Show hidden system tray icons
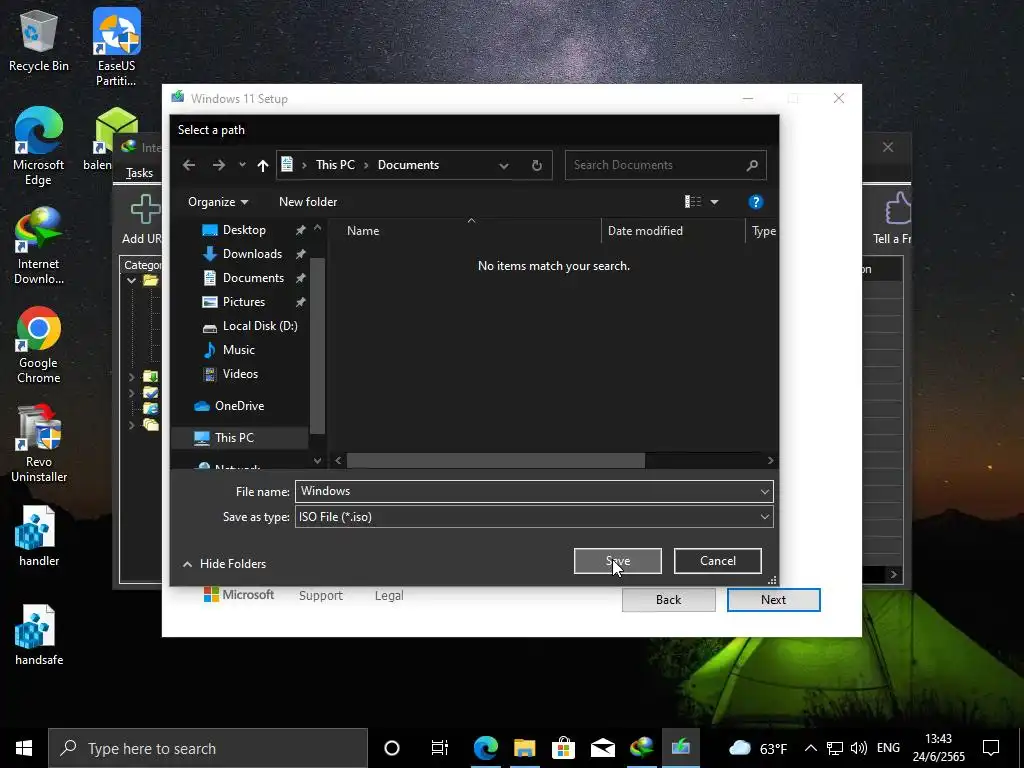The image size is (1024, 768). point(810,748)
